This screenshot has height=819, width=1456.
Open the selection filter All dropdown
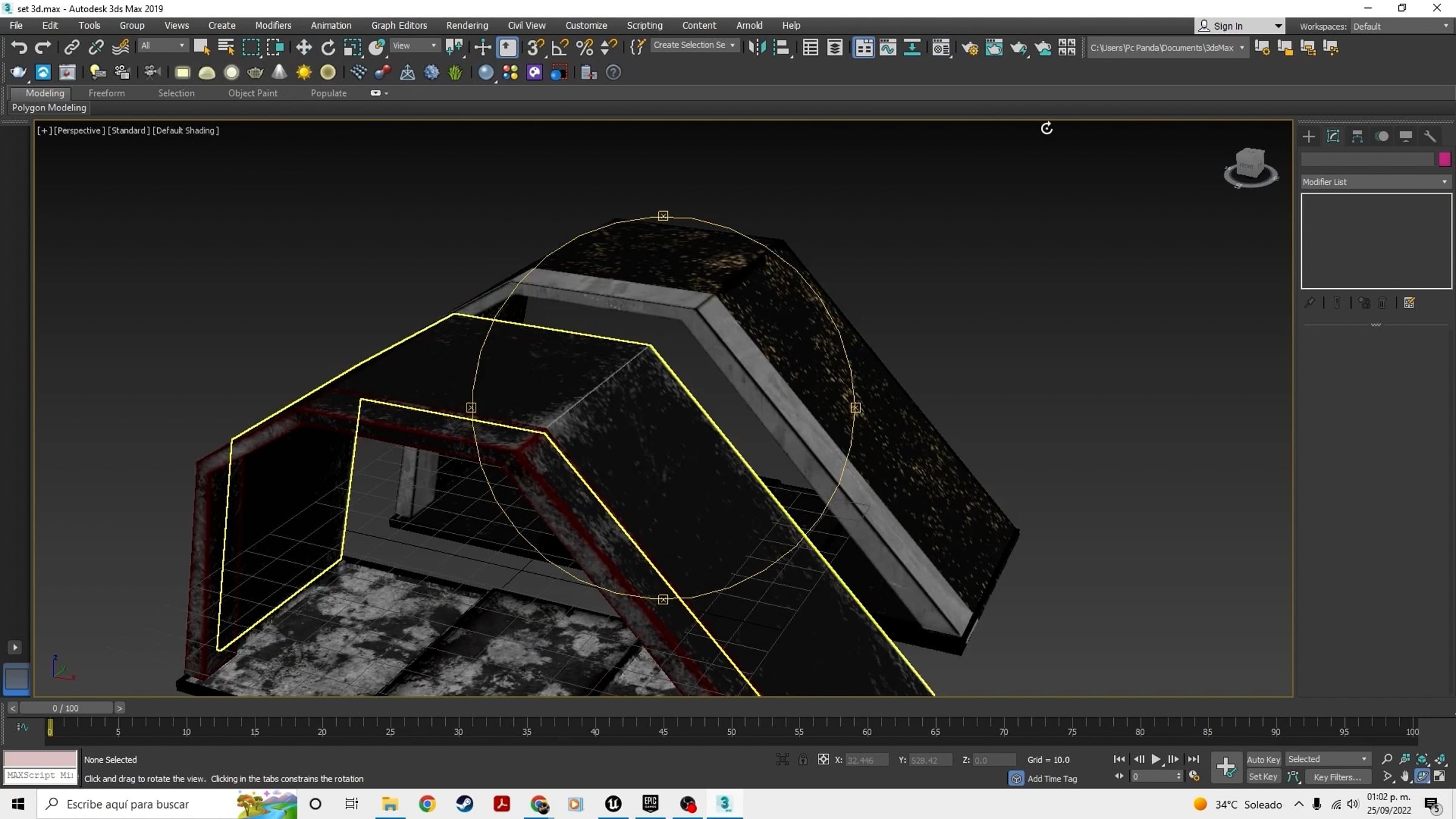[163, 45]
